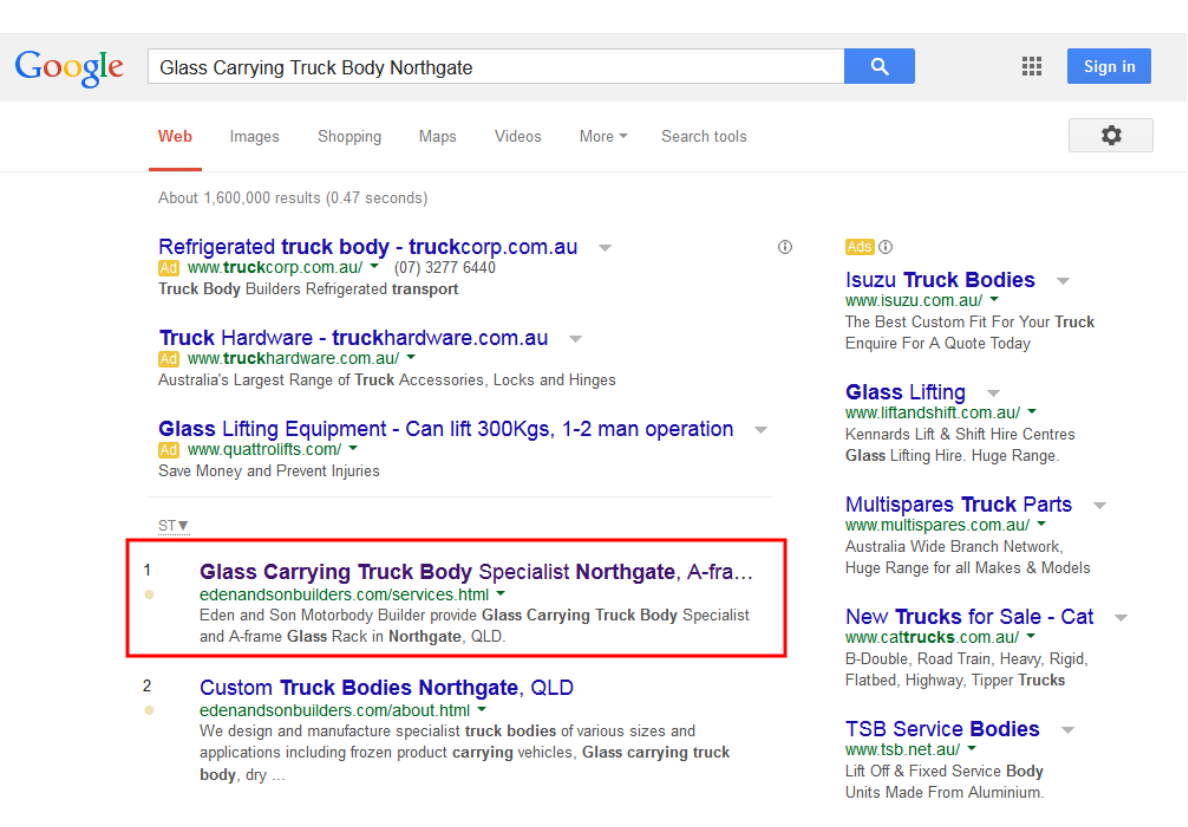Open New Trucks for Sale - Cat ad
Screen dimensions: 1188x827
[x=969, y=616]
